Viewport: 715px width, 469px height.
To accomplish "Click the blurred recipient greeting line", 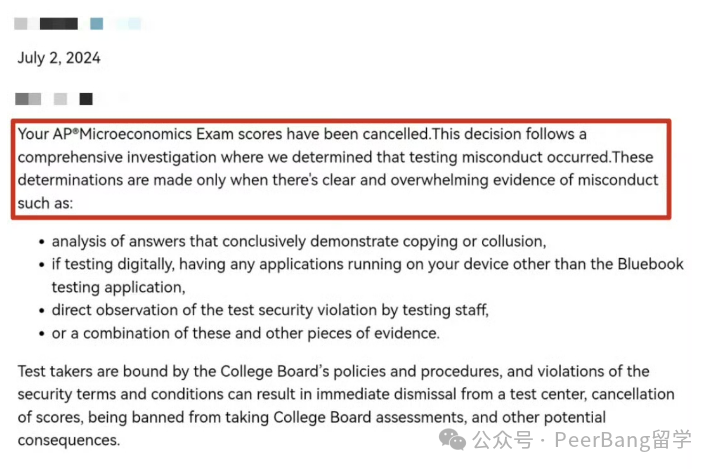I will pos(54,99).
